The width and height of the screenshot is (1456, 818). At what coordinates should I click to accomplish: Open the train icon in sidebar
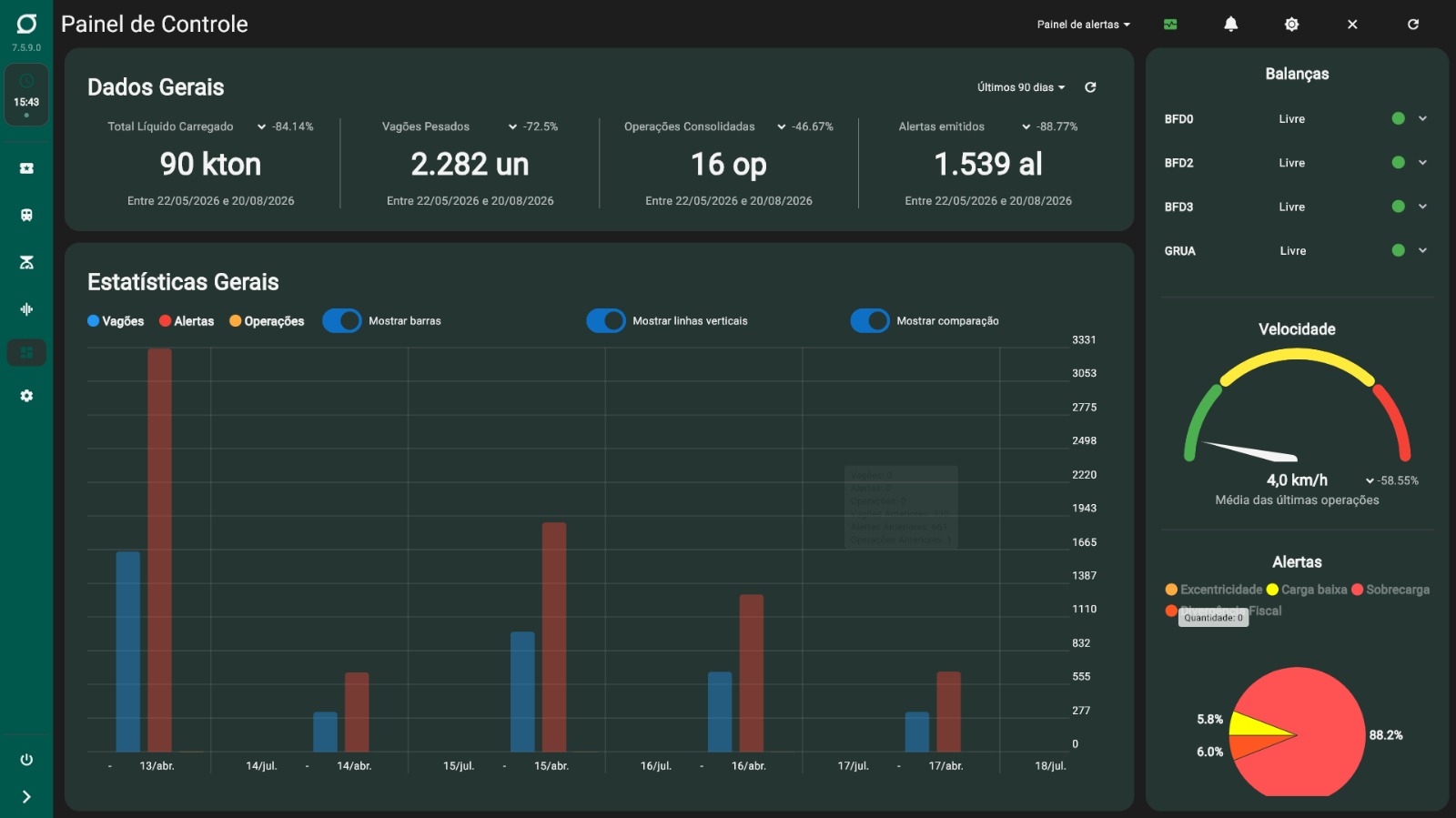coord(26,215)
